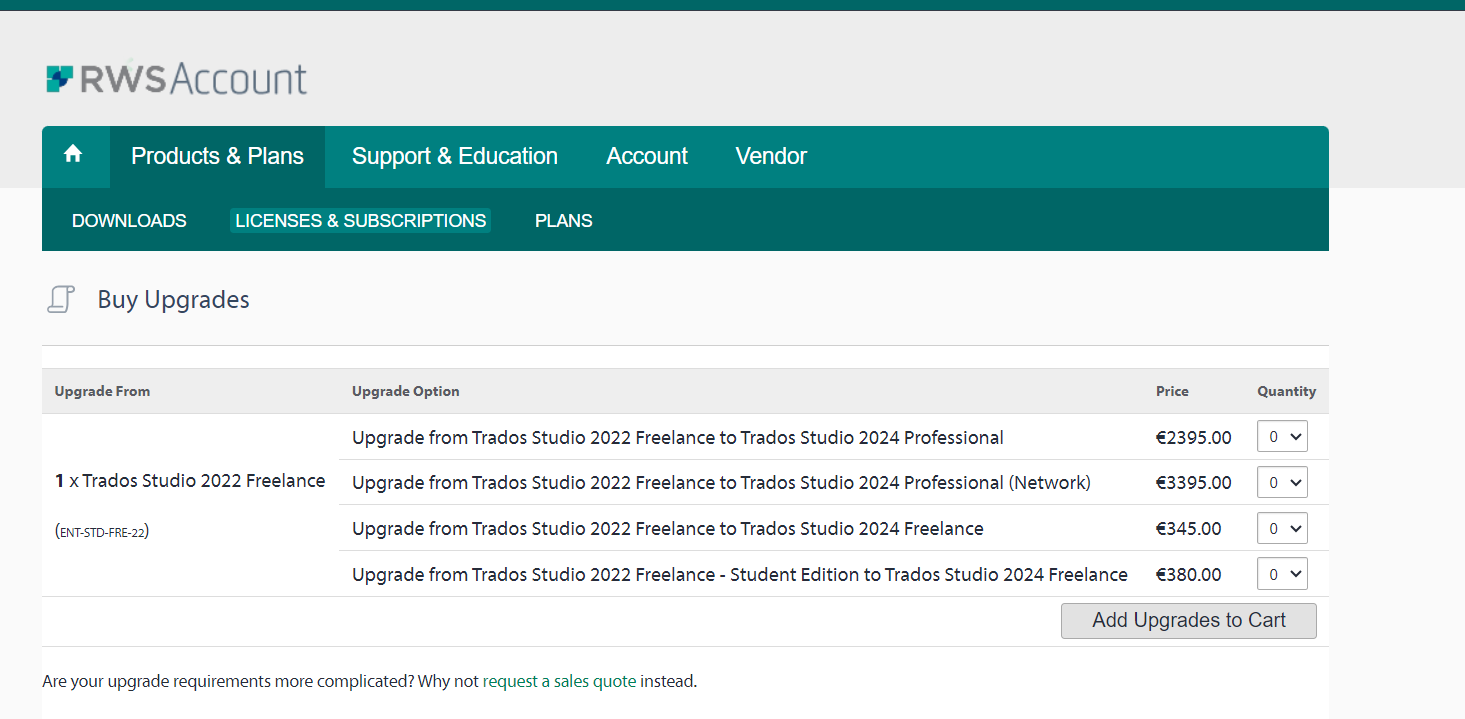
Task: Open quantity dropdown for €345.00 Freelance upgrade
Action: [x=1282, y=528]
